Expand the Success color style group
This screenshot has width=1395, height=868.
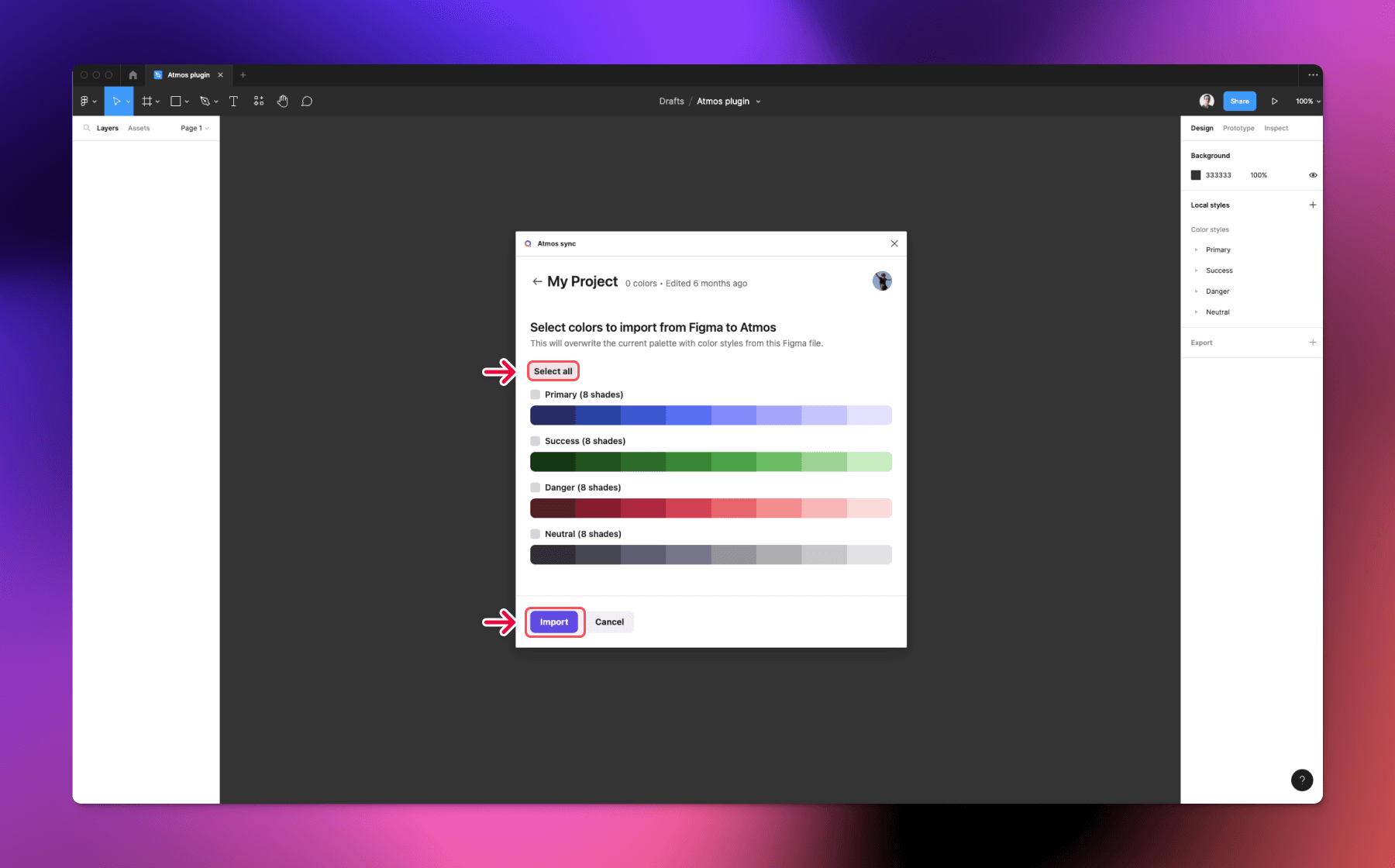click(x=1197, y=270)
